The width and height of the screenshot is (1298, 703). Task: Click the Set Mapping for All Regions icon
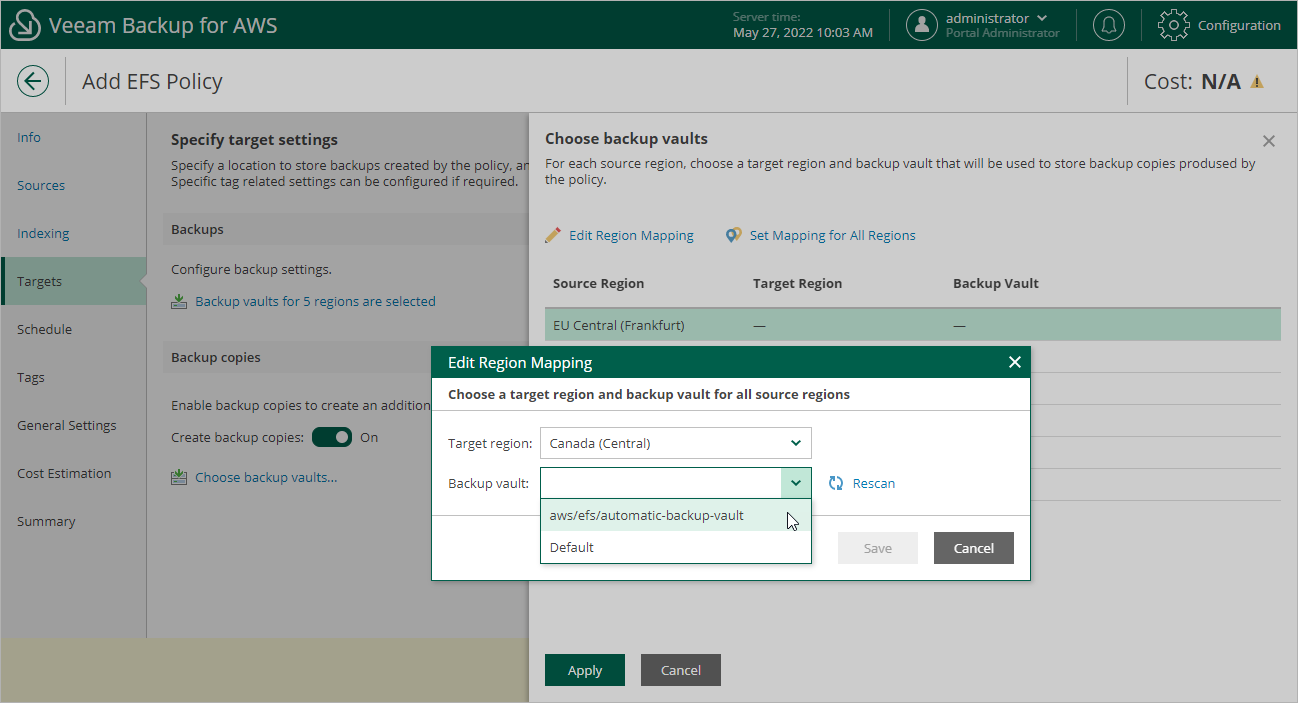[734, 235]
